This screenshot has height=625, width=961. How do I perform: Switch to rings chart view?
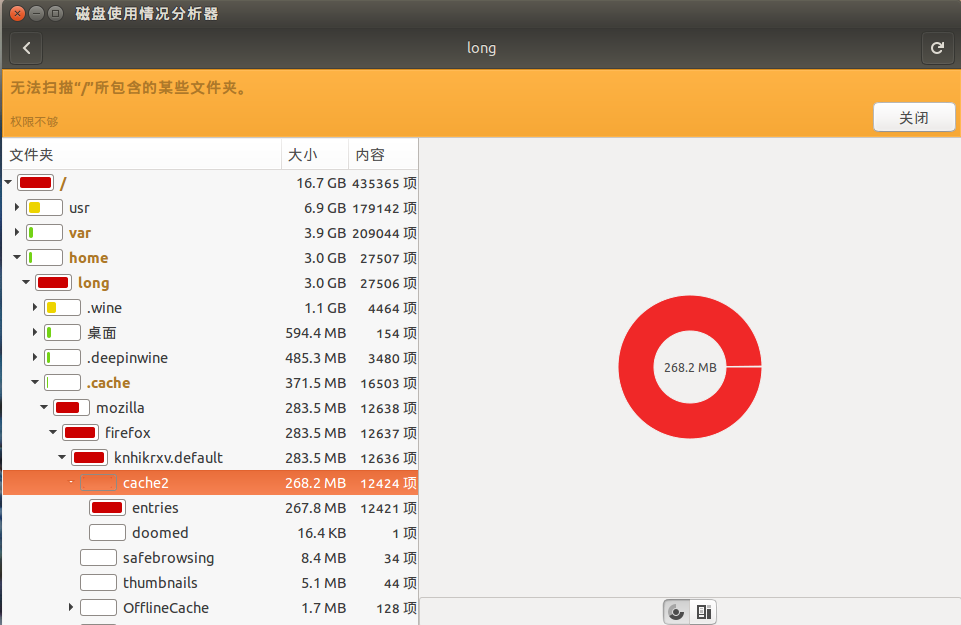click(676, 612)
